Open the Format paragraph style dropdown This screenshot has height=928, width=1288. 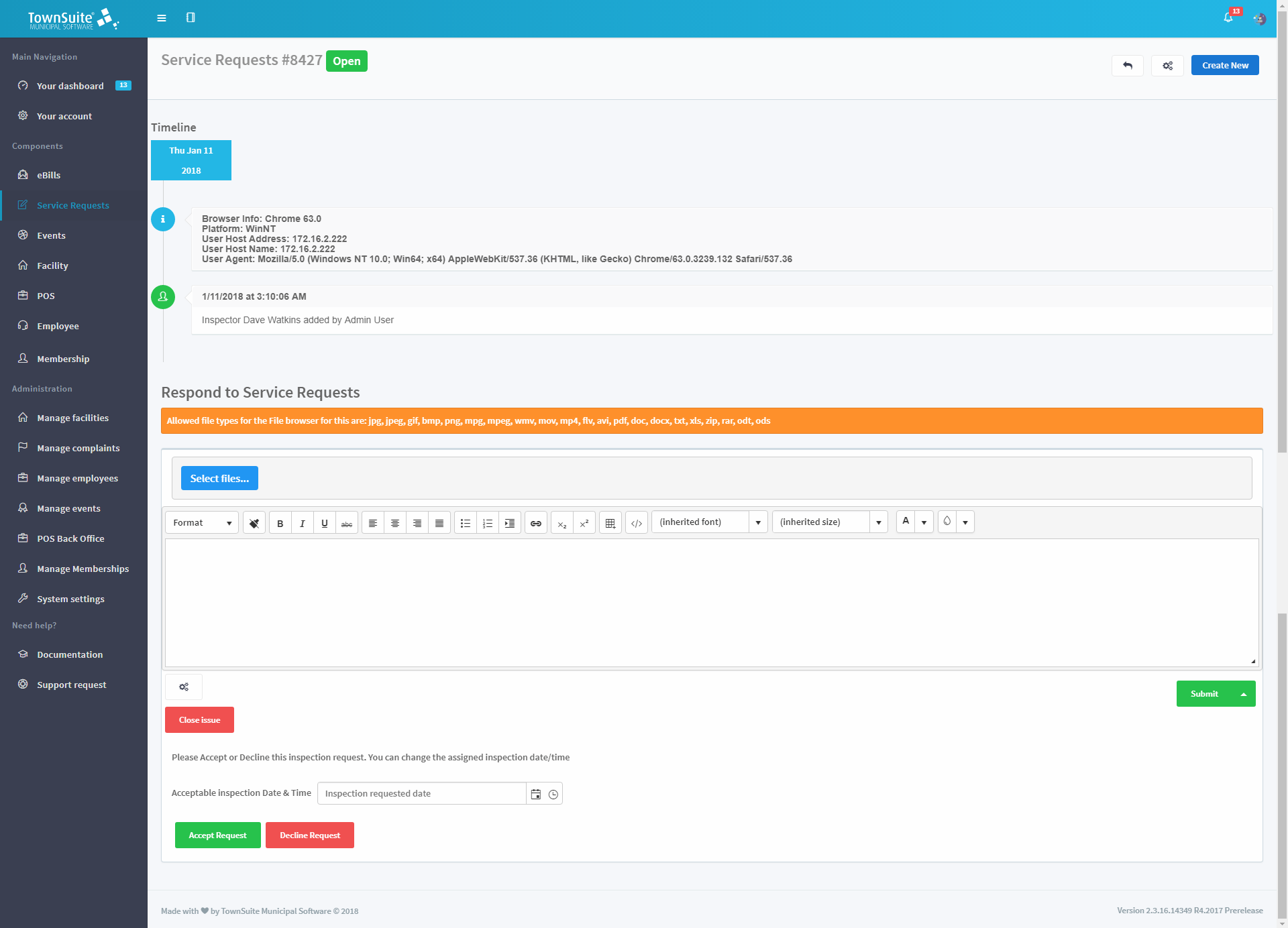(x=201, y=522)
